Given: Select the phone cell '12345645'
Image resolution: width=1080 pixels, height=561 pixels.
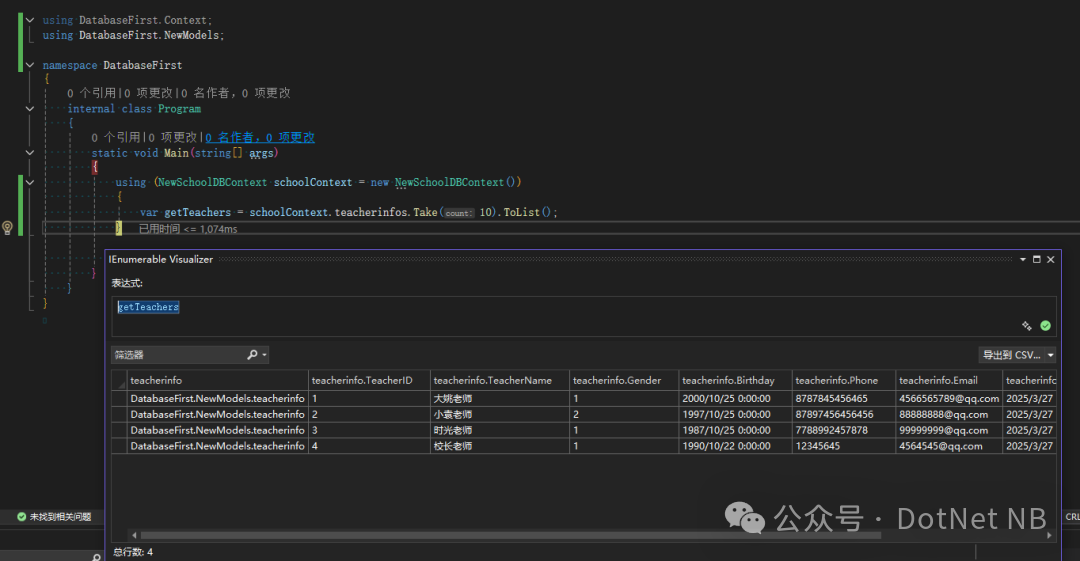Looking at the screenshot, I should tap(843, 446).
